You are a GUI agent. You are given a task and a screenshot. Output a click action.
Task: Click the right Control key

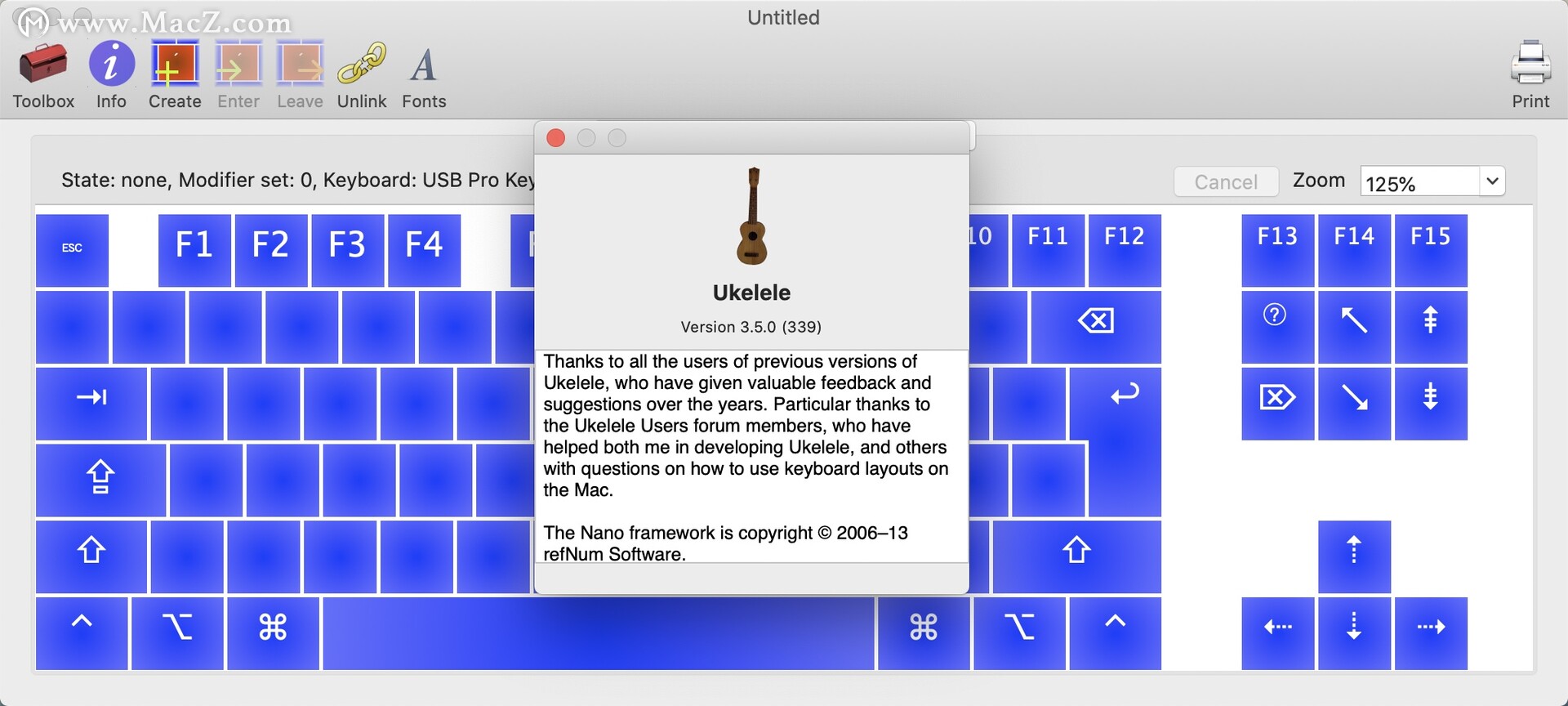click(1116, 634)
